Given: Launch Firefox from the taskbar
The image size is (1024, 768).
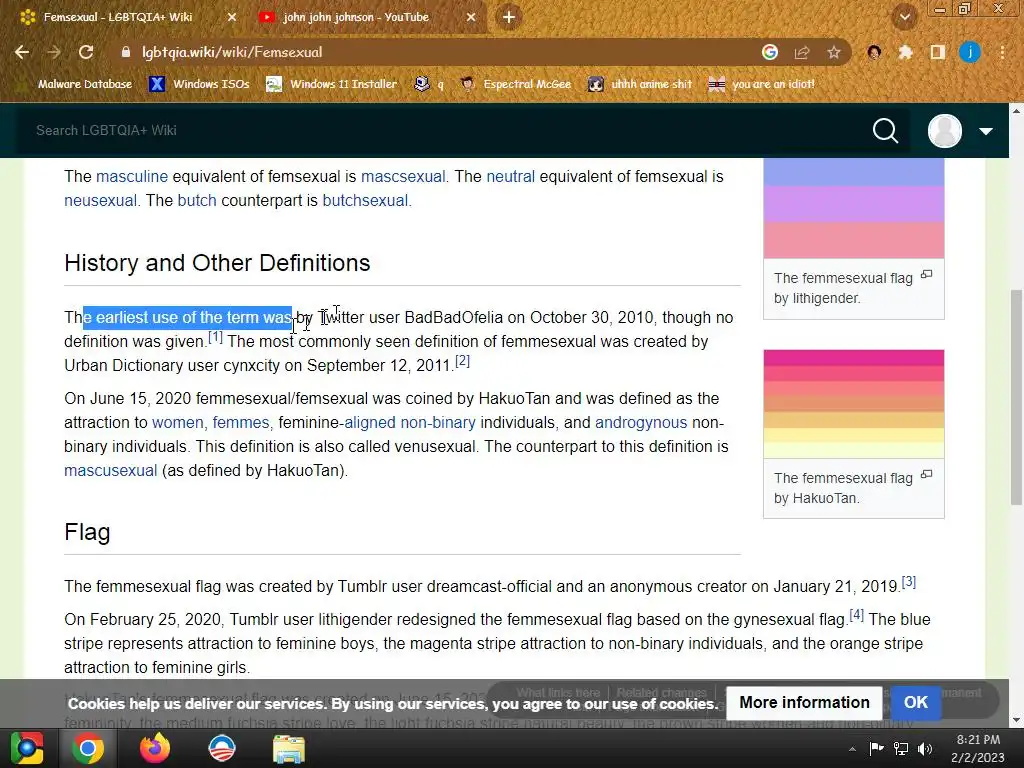Looking at the screenshot, I should pos(155,748).
